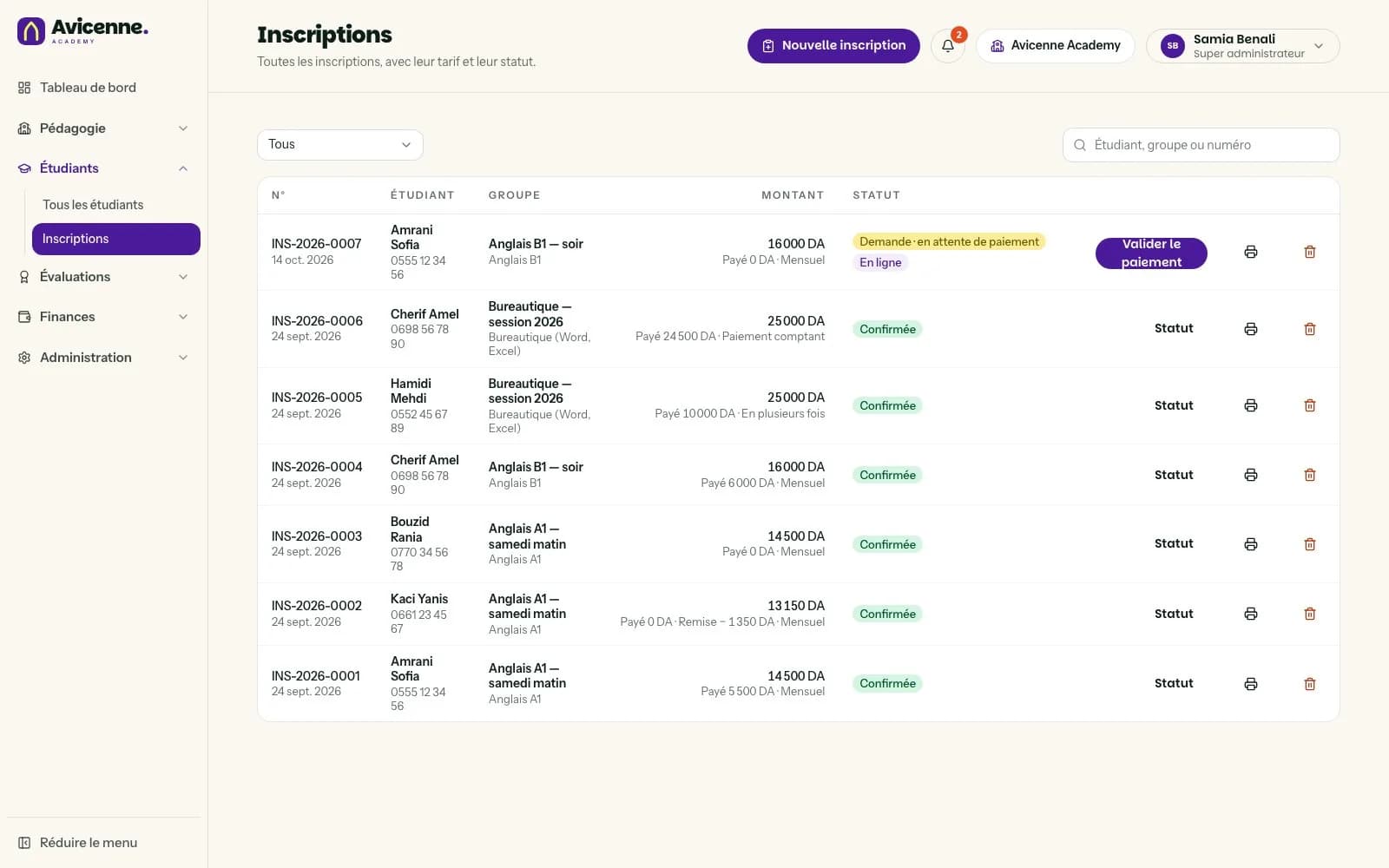Viewport: 1389px width, 868px height.
Task: Click Valider le paiement button
Action: (x=1151, y=253)
